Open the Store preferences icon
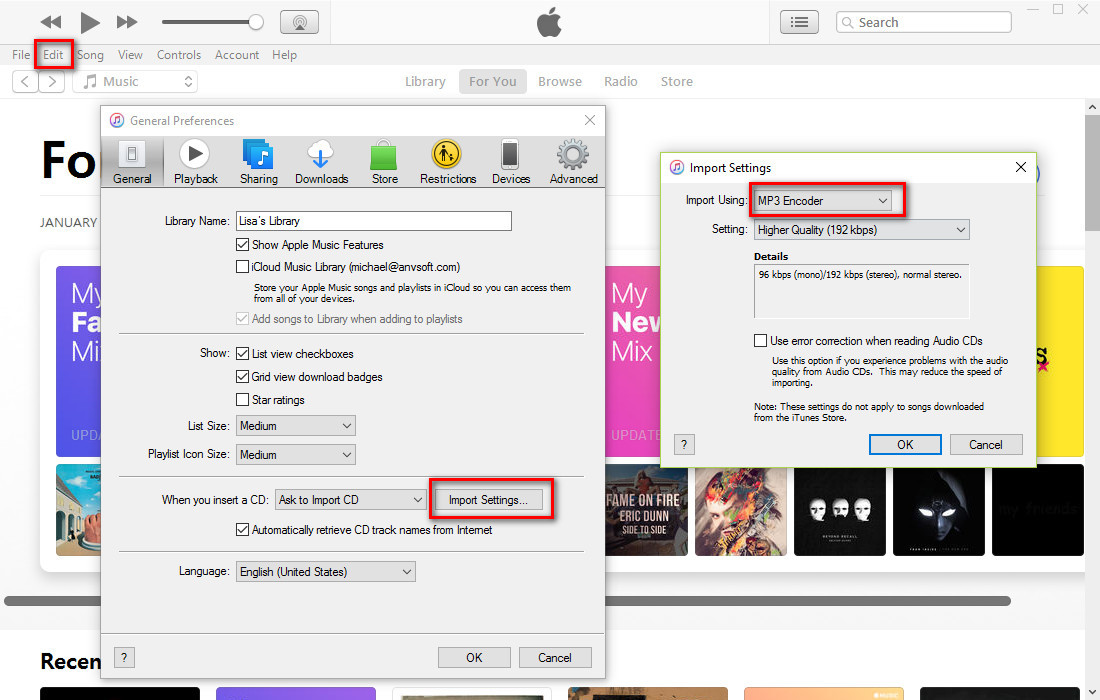Screen dimensions: 1100x700 384,162
